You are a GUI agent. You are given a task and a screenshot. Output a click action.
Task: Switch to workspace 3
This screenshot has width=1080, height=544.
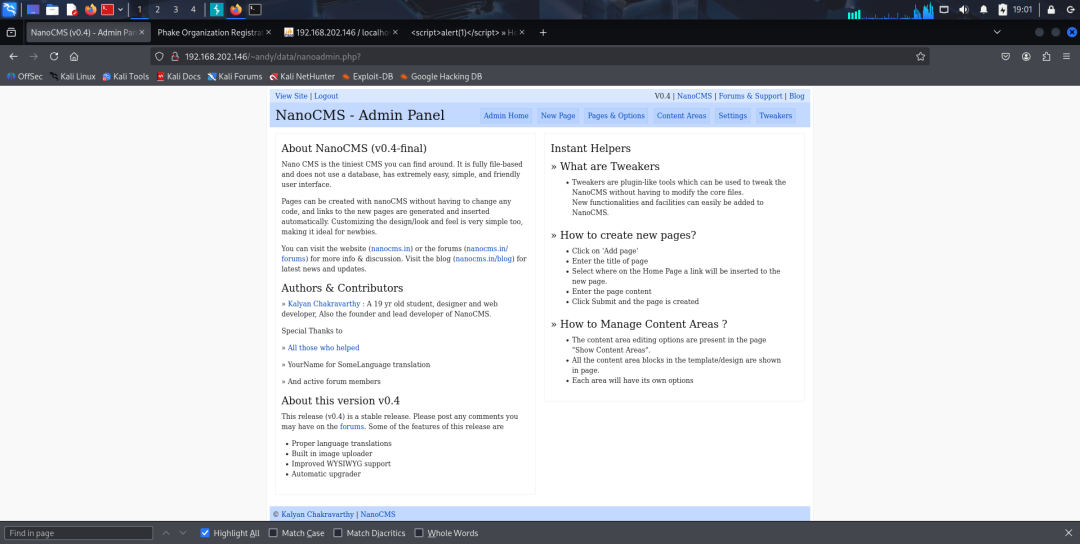[x=175, y=10]
